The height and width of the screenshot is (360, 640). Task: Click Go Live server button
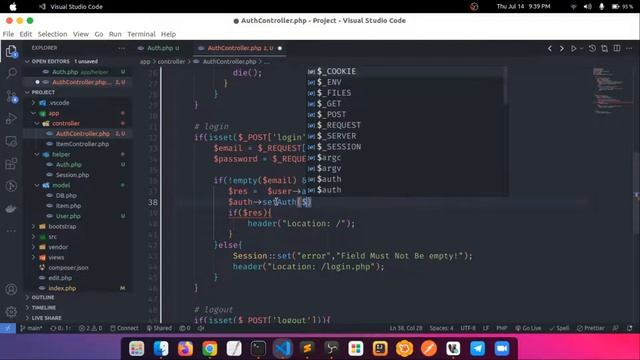[x=528, y=328]
